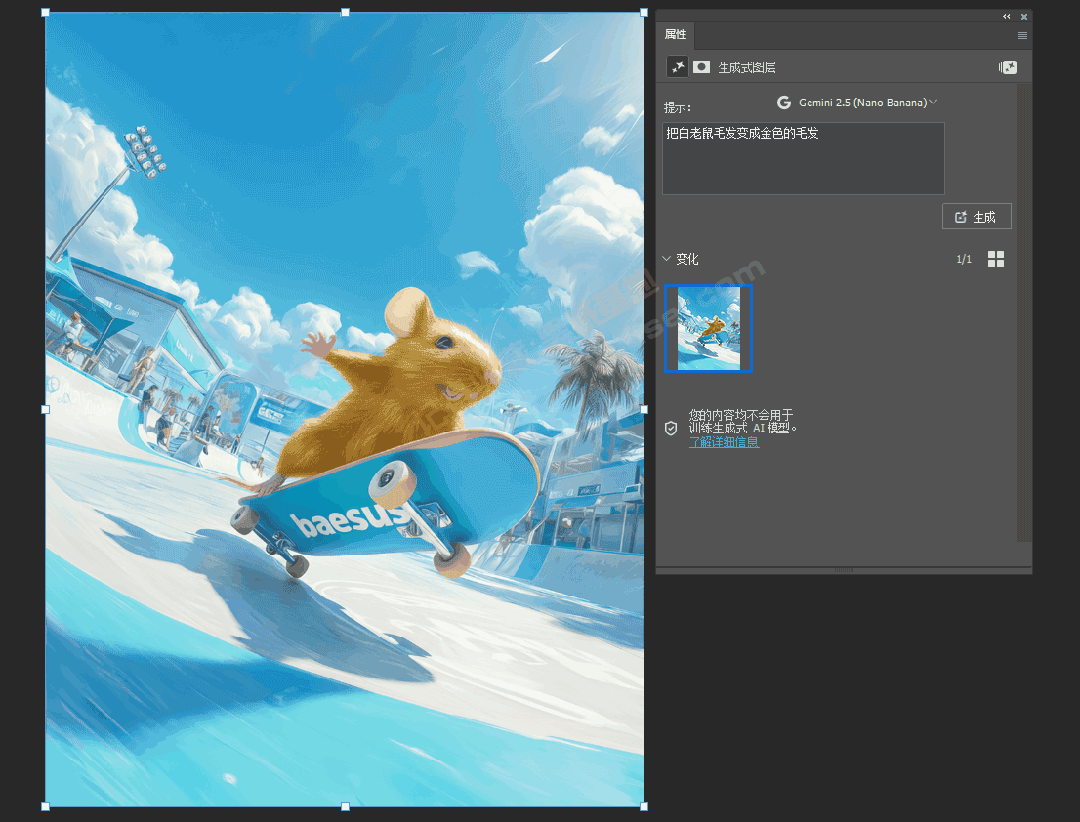Select the snowboarding mouse variation thumbnail

[x=708, y=329]
